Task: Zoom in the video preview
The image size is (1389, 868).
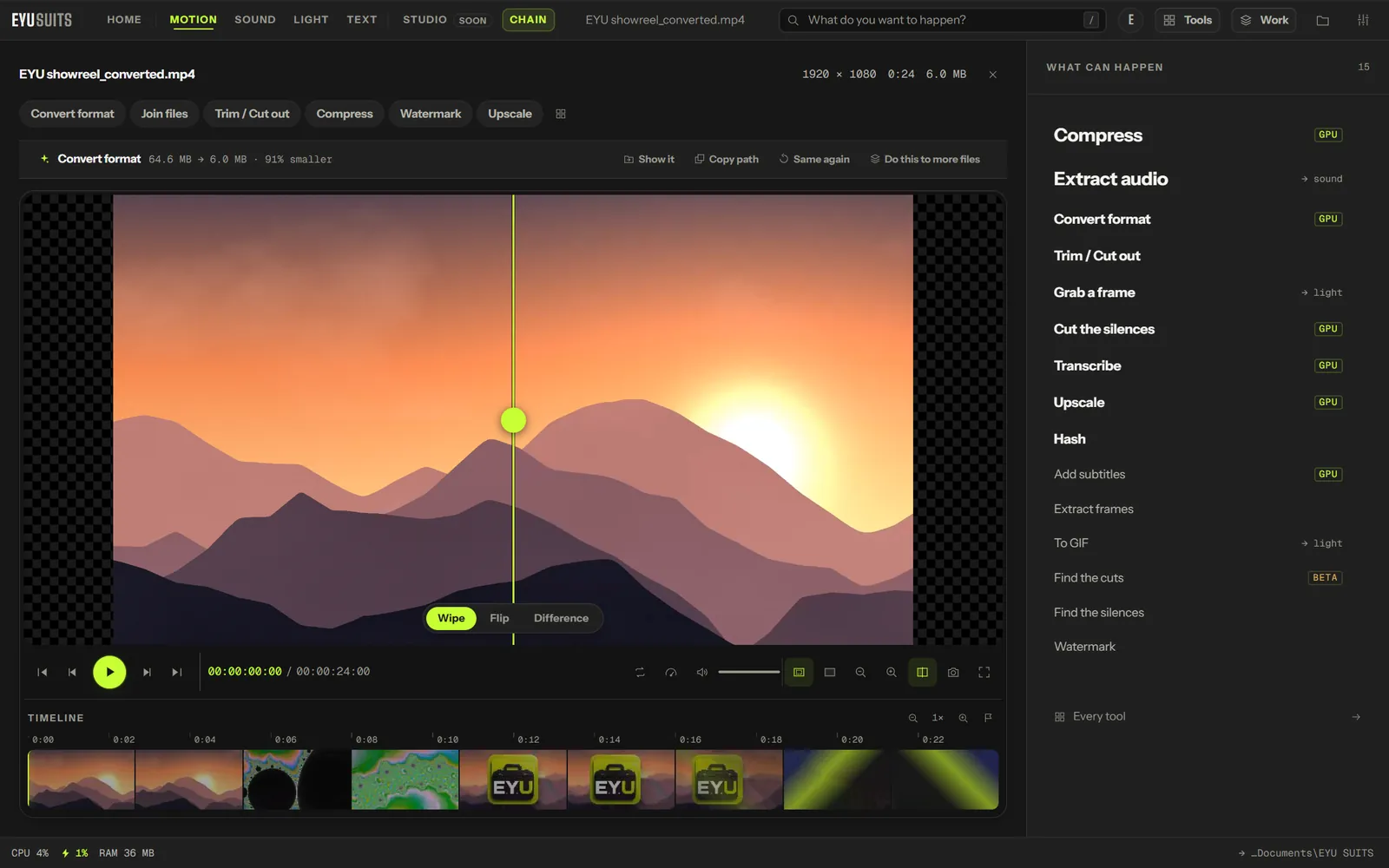Action: [892, 673]
